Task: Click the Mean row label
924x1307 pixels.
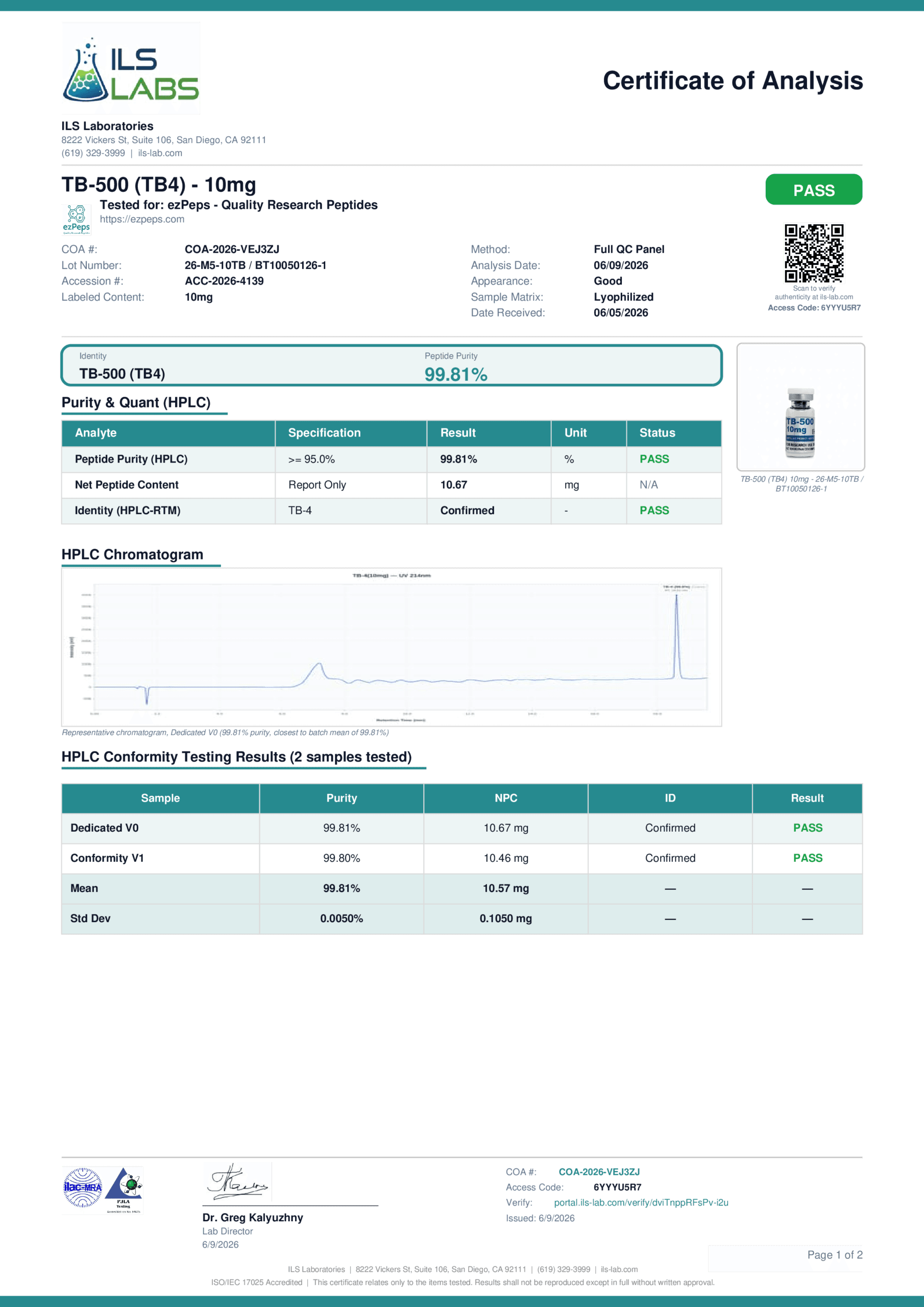Action: click(x=84, y=888)
